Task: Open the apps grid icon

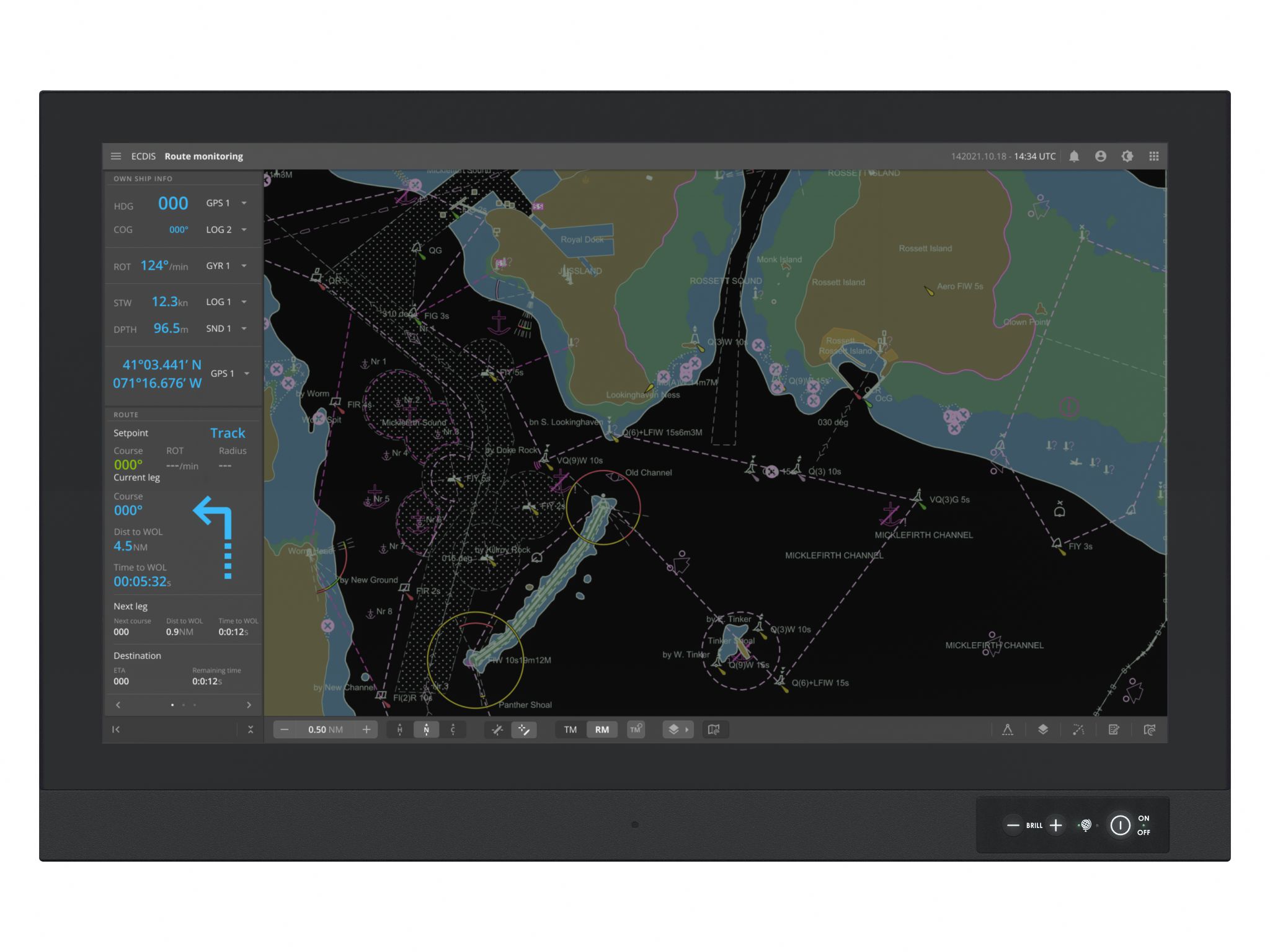Action: (x=1154, y=156)
